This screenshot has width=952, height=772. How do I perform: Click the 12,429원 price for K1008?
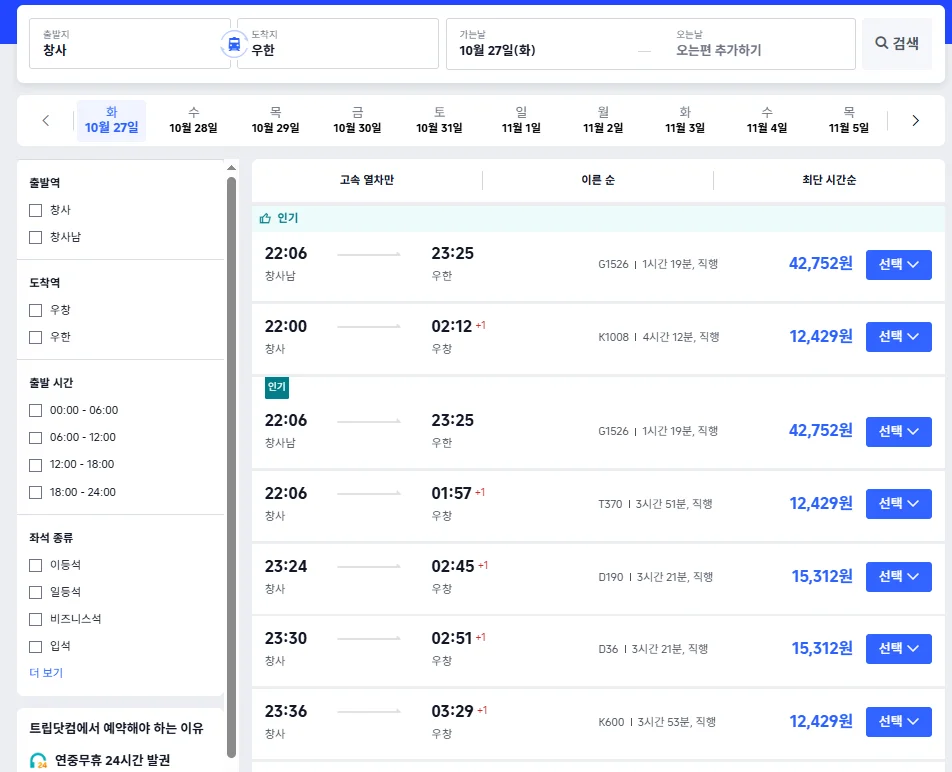pyautogui.click(x=821, y=336)
